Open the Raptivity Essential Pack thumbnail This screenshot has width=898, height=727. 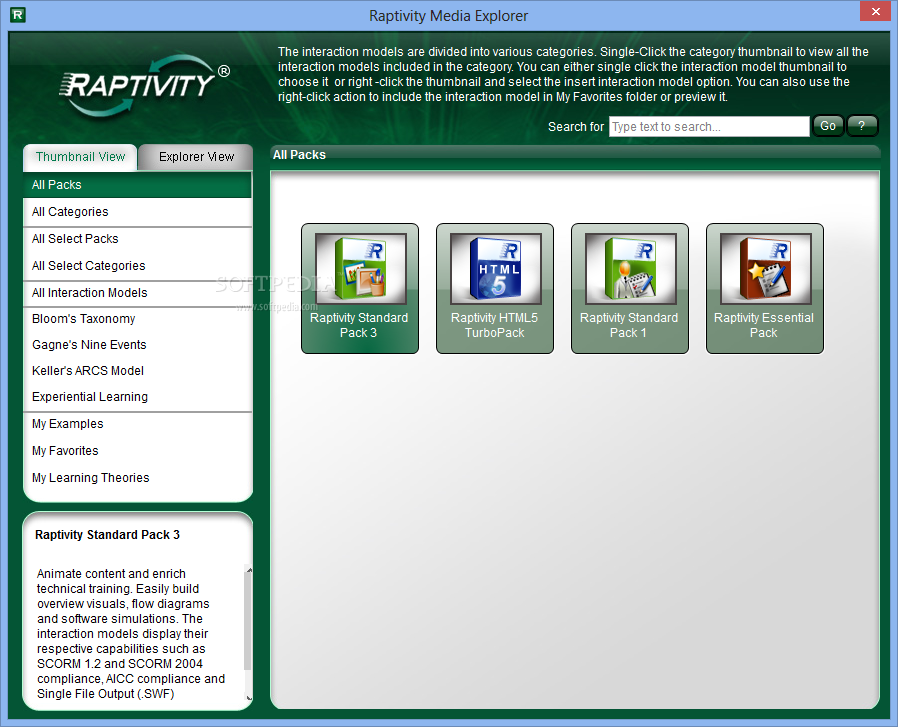(x=765, y=288)
